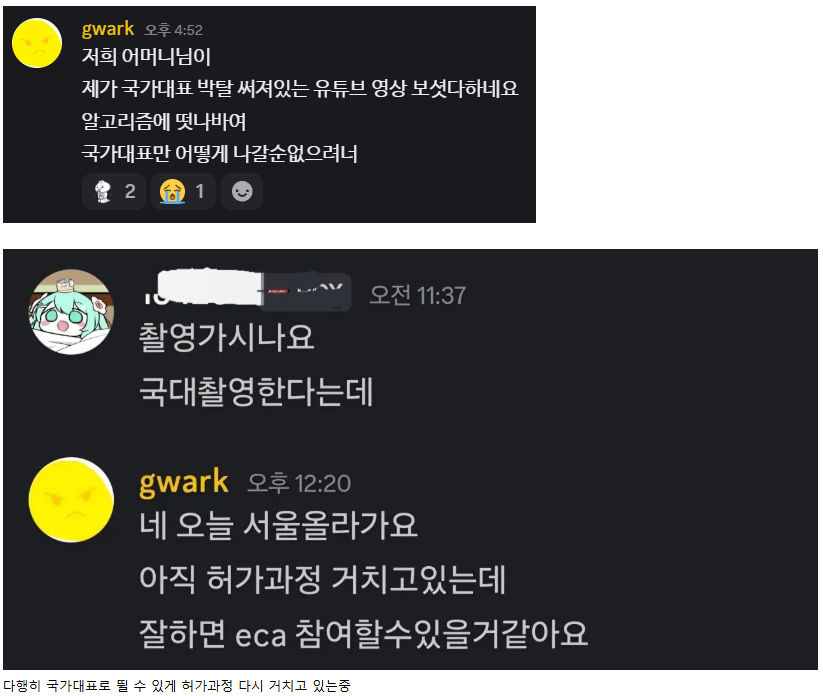Viewport: 823px width, 696px height.
Task: Click the caption text below the chat image
Action: [176, 686]
